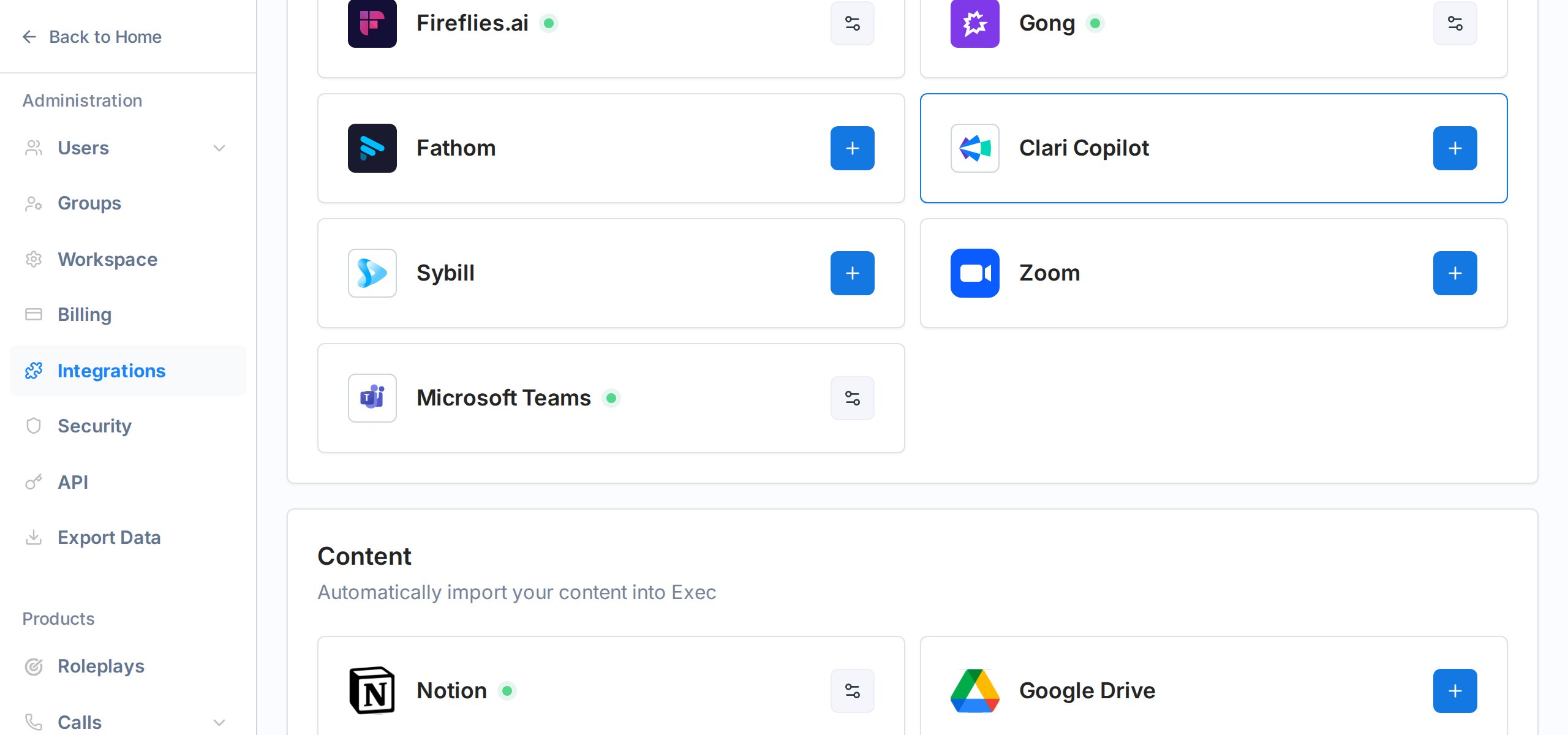Click the Microsoft Teams card title
This screenshot has width=1568, height=735.
503,398
